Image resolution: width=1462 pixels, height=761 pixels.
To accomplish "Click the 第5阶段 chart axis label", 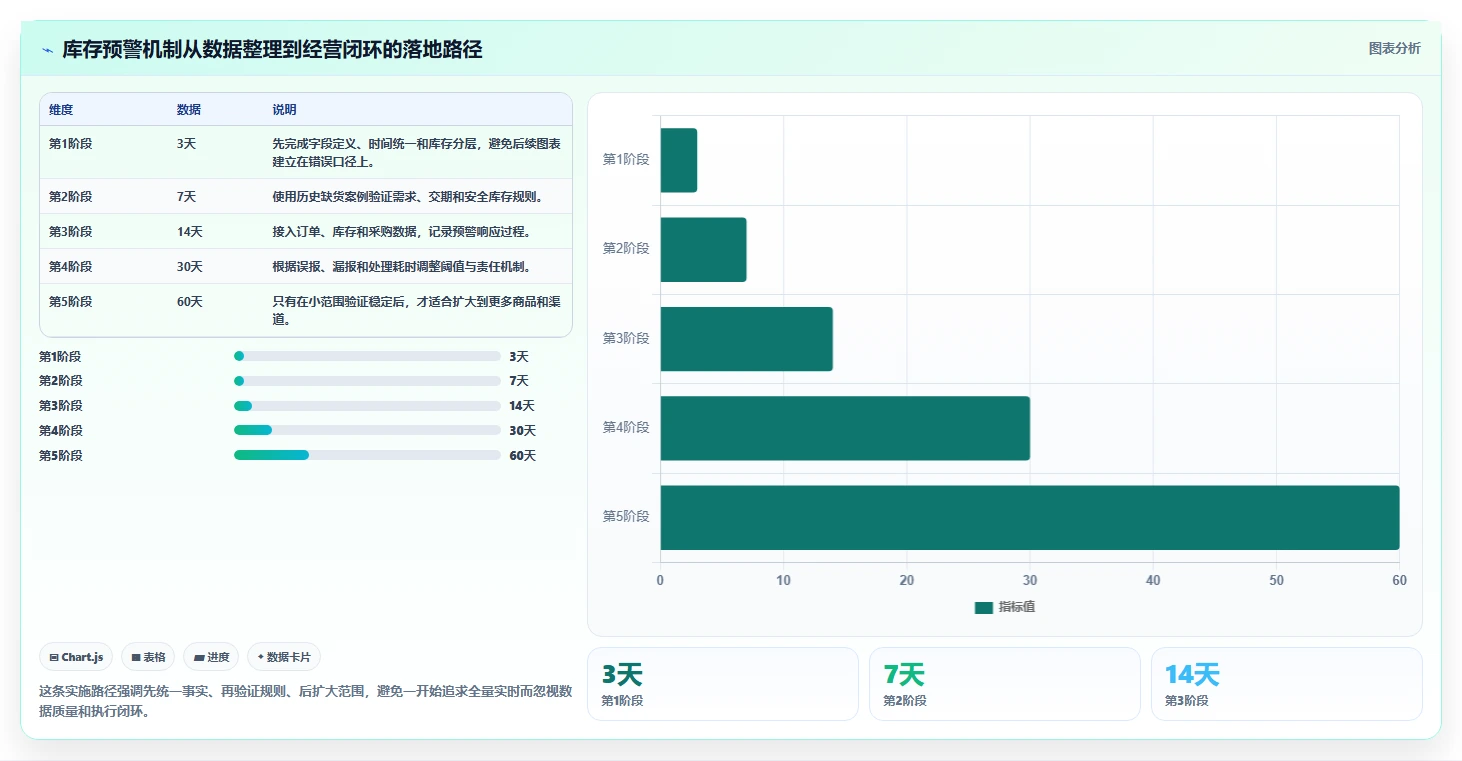I will tap(626, 517).
